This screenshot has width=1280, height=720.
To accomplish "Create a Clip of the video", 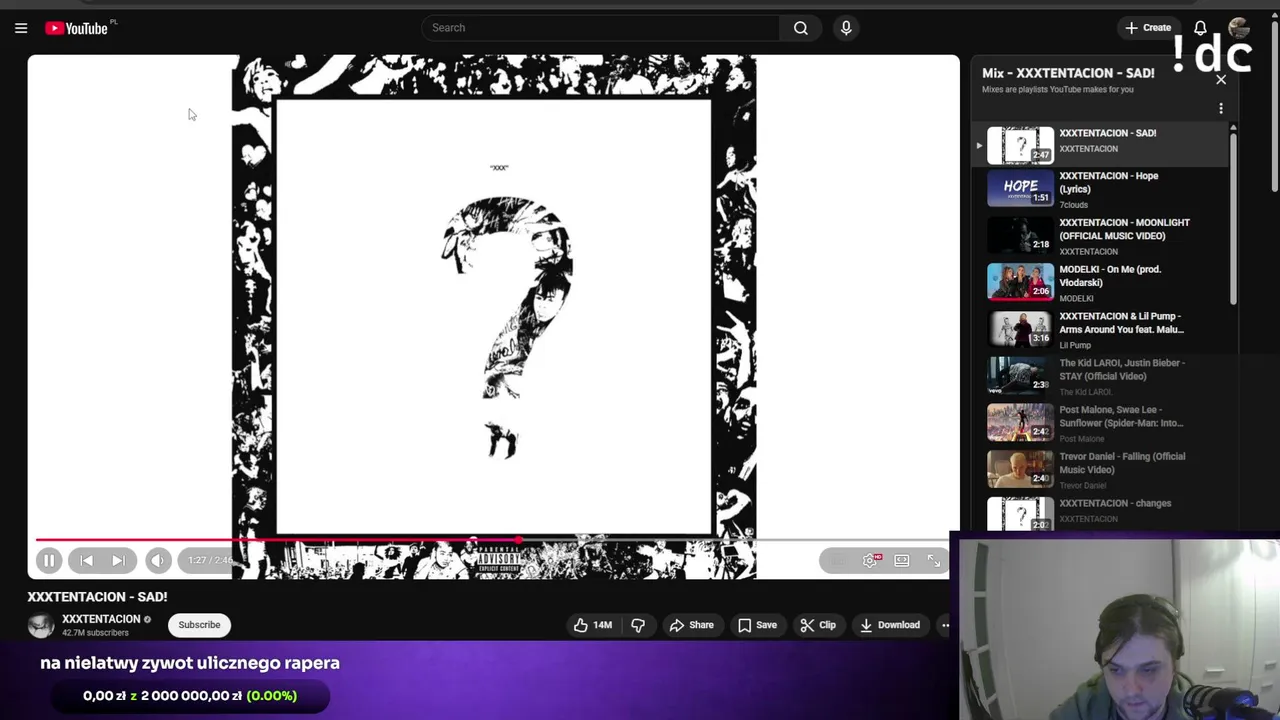I will (x=818, y=625).
